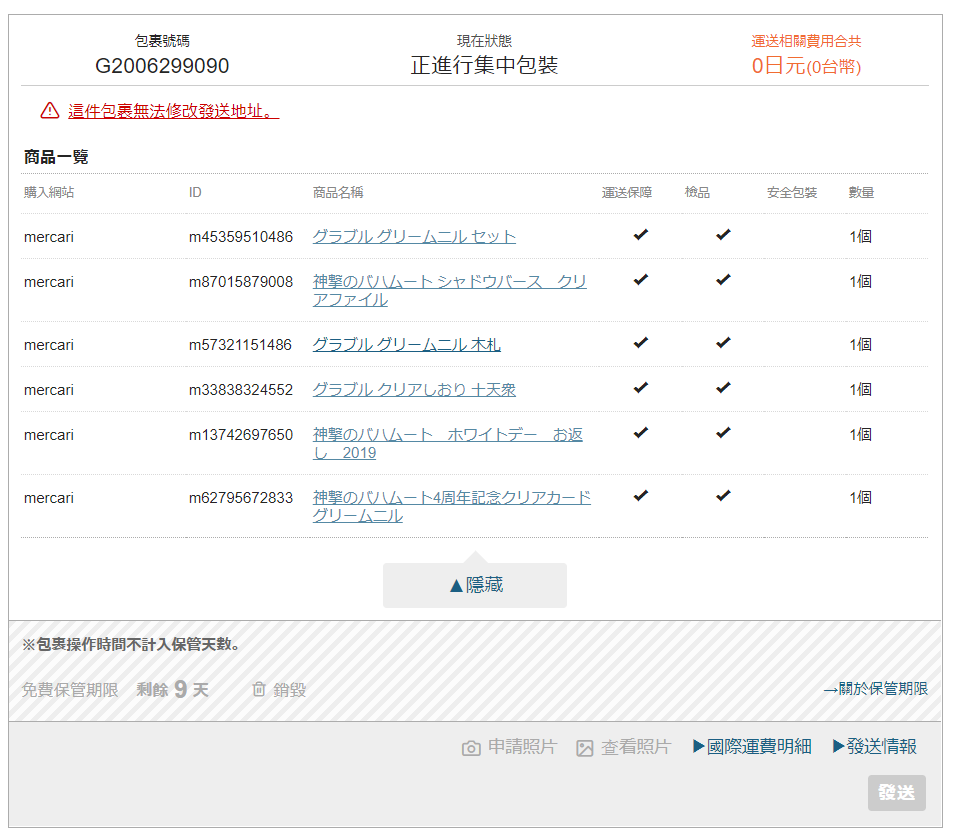
Task: Click the 檢品 checkmark for m45359510486
Action: coord(723,234)
